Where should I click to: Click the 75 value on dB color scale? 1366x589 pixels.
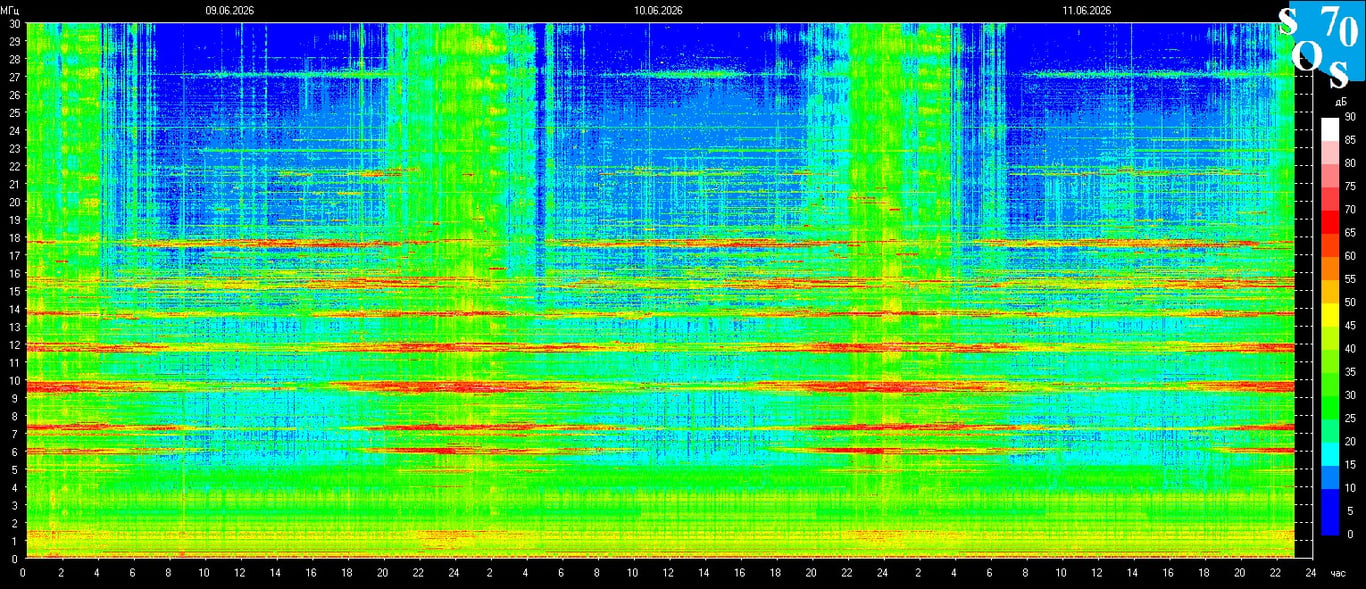click(1349, 186)
